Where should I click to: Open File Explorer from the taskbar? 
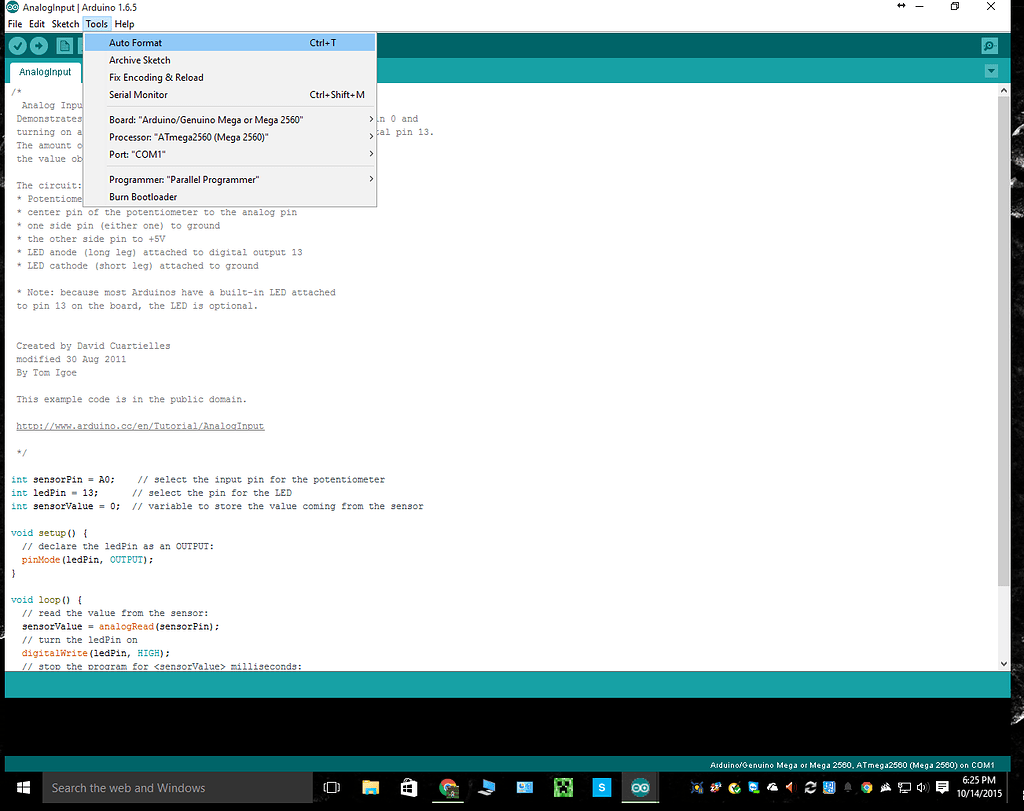[x=370, y=787]
